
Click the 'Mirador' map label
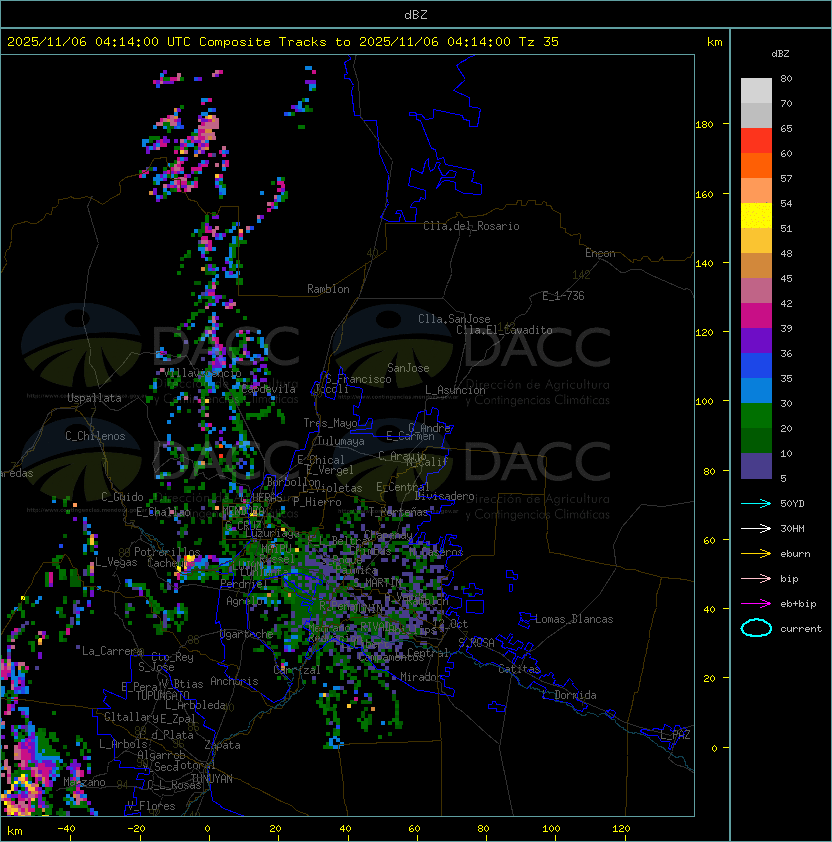(421, 677)
